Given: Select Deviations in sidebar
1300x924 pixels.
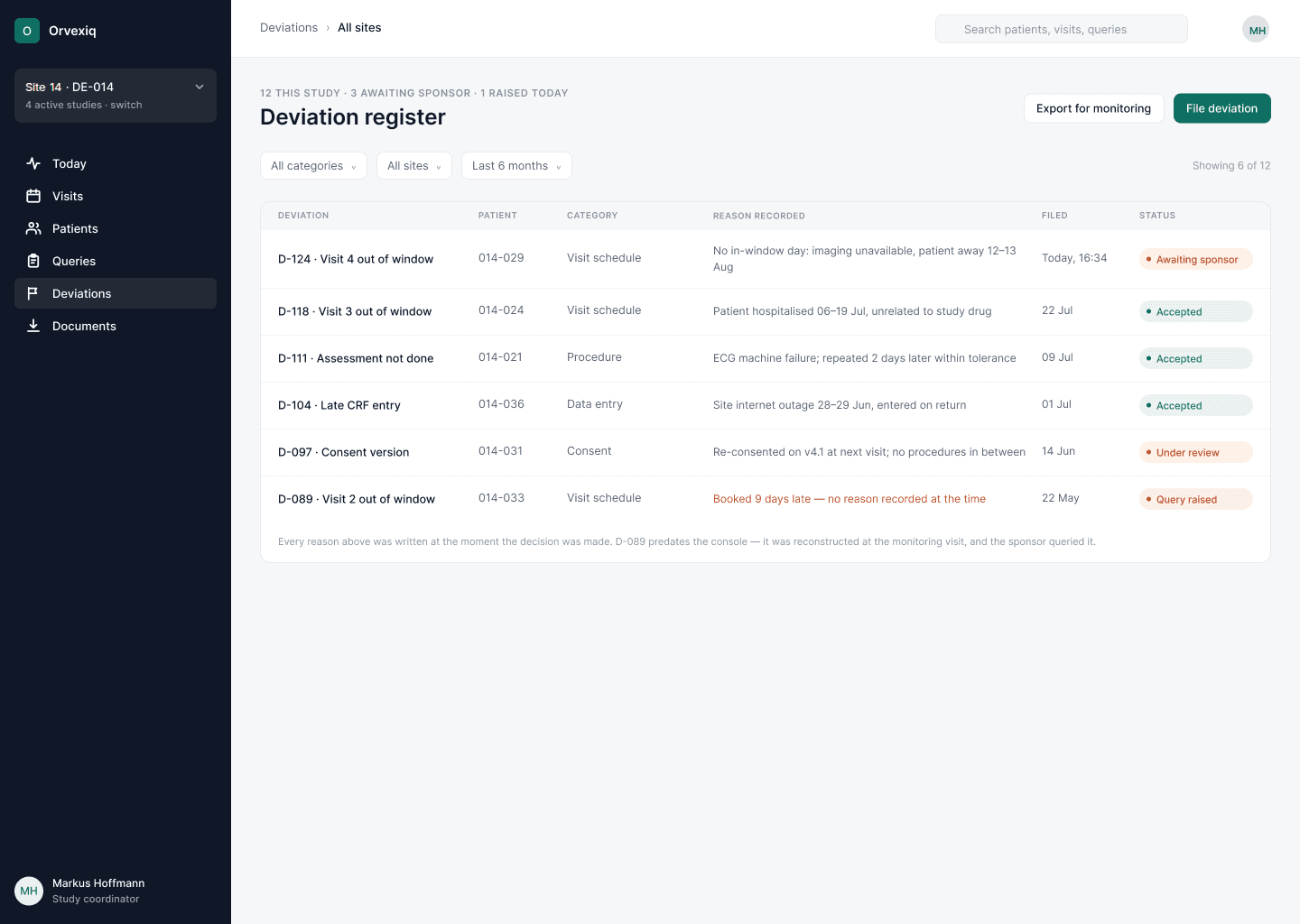Looking at the screenshot, I should point(116,293).
